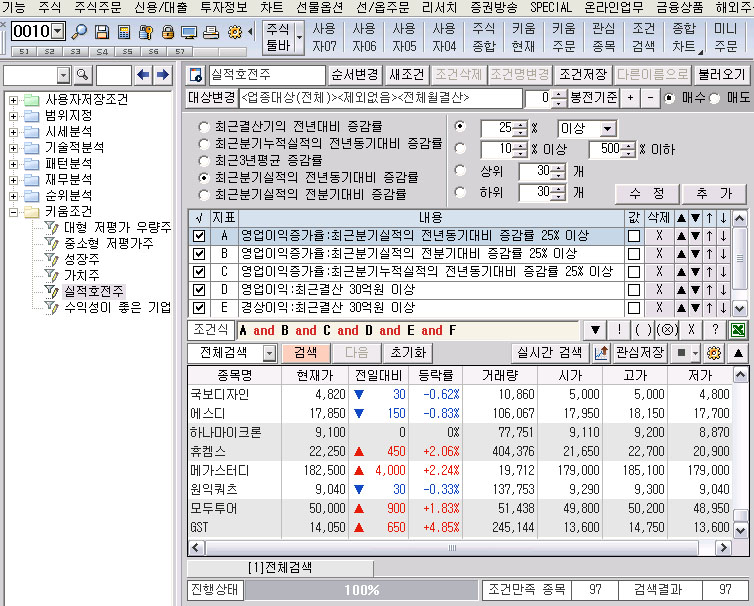Expand the 재무분석 tree folder
The image size is (754, 606).
click(x=13, y=179)
